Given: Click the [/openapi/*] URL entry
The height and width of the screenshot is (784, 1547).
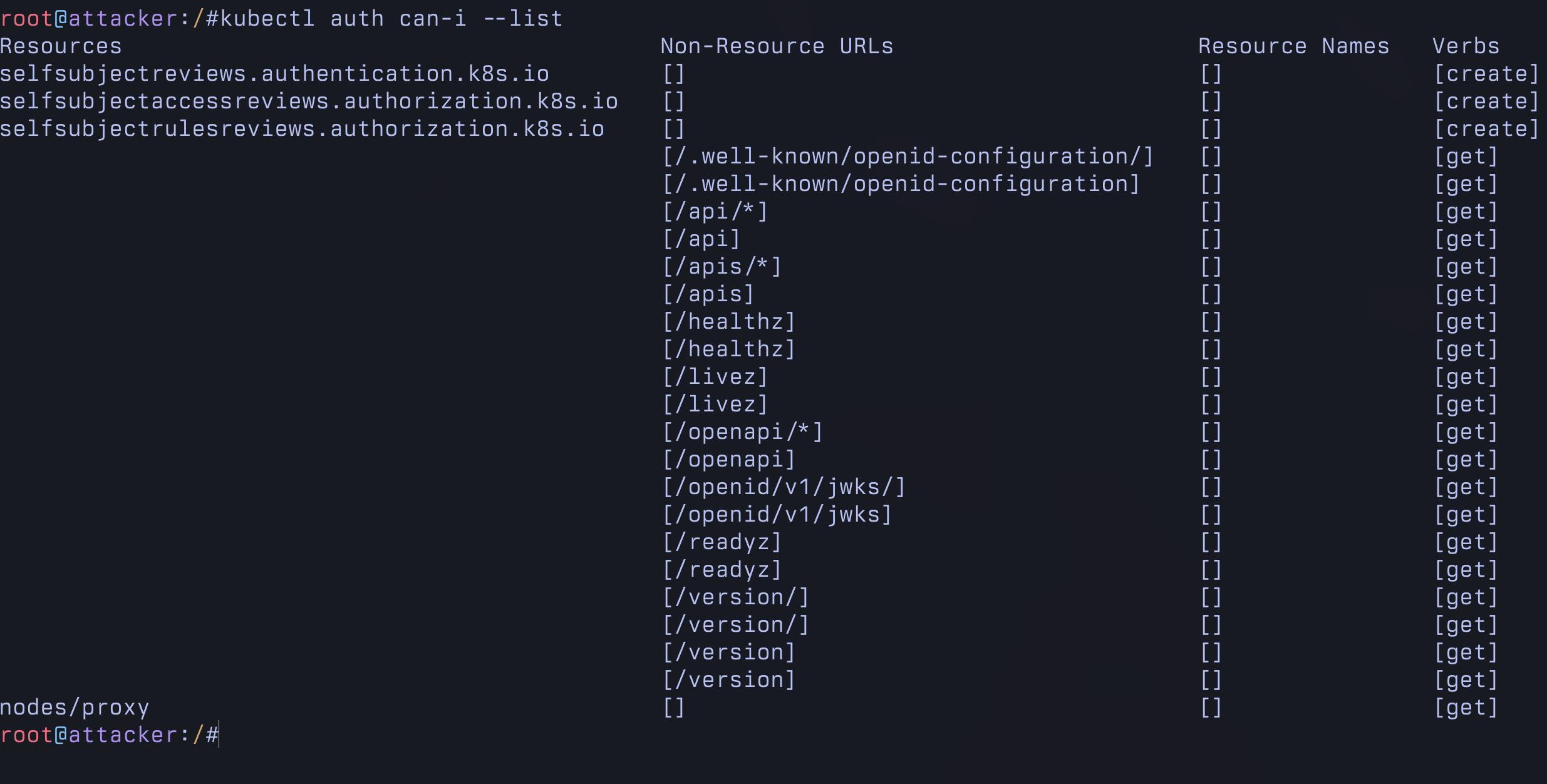Looking at the screenshot, I should point(742,432).
